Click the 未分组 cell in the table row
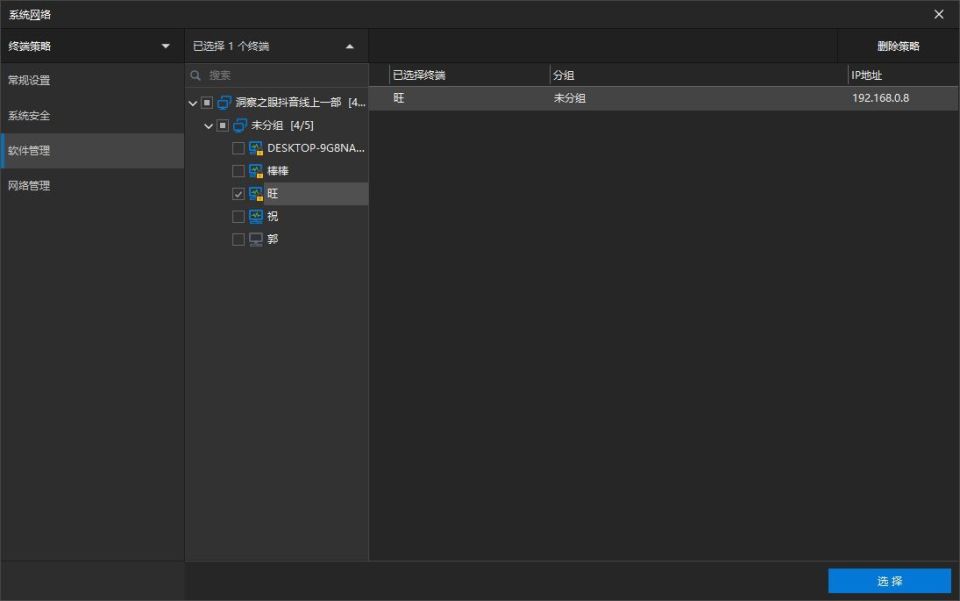960x601 pixels. pyautogui.click(x=569, y=98)
